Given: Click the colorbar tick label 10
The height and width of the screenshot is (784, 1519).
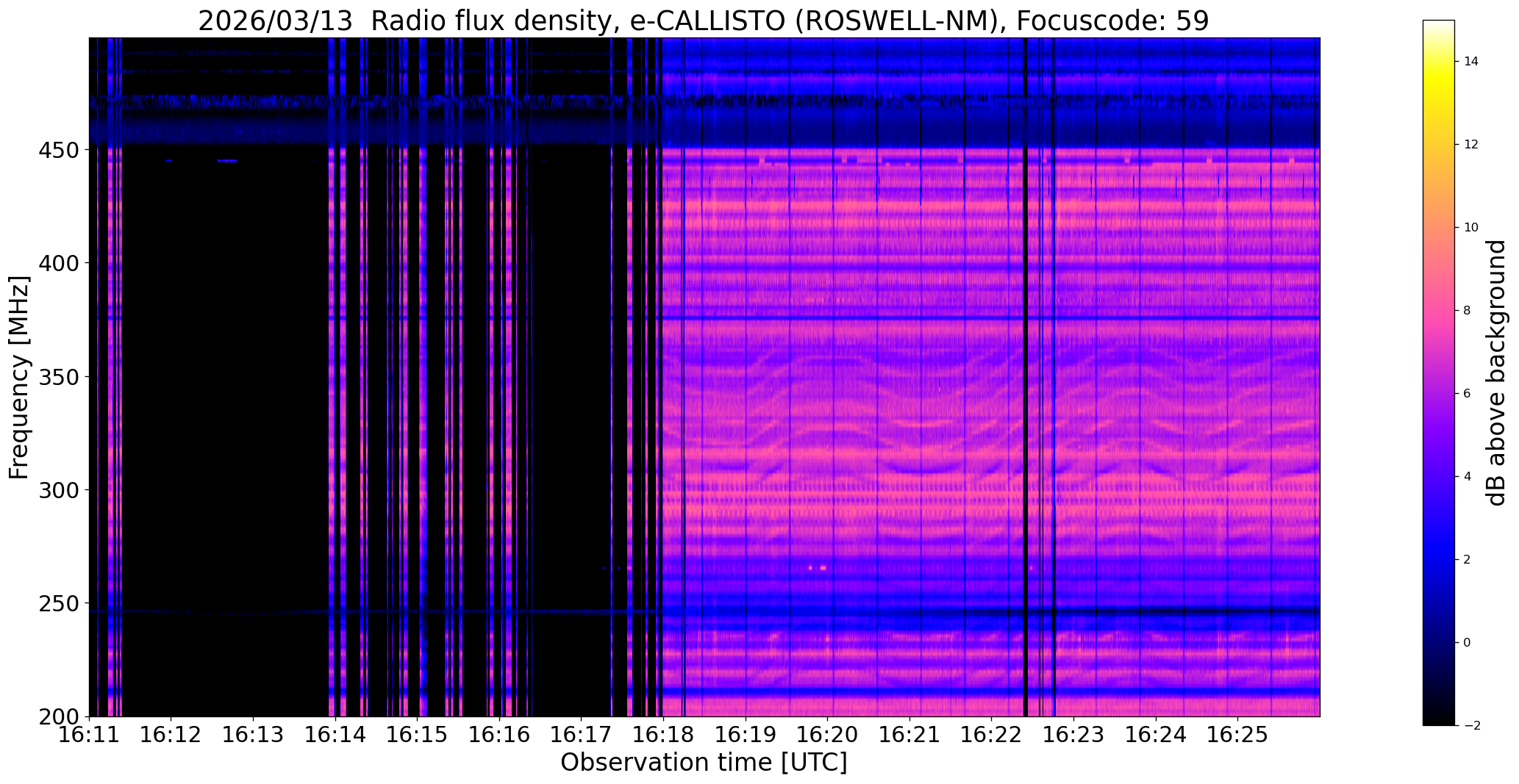Looking at the screenshot, I should 1471,227.
